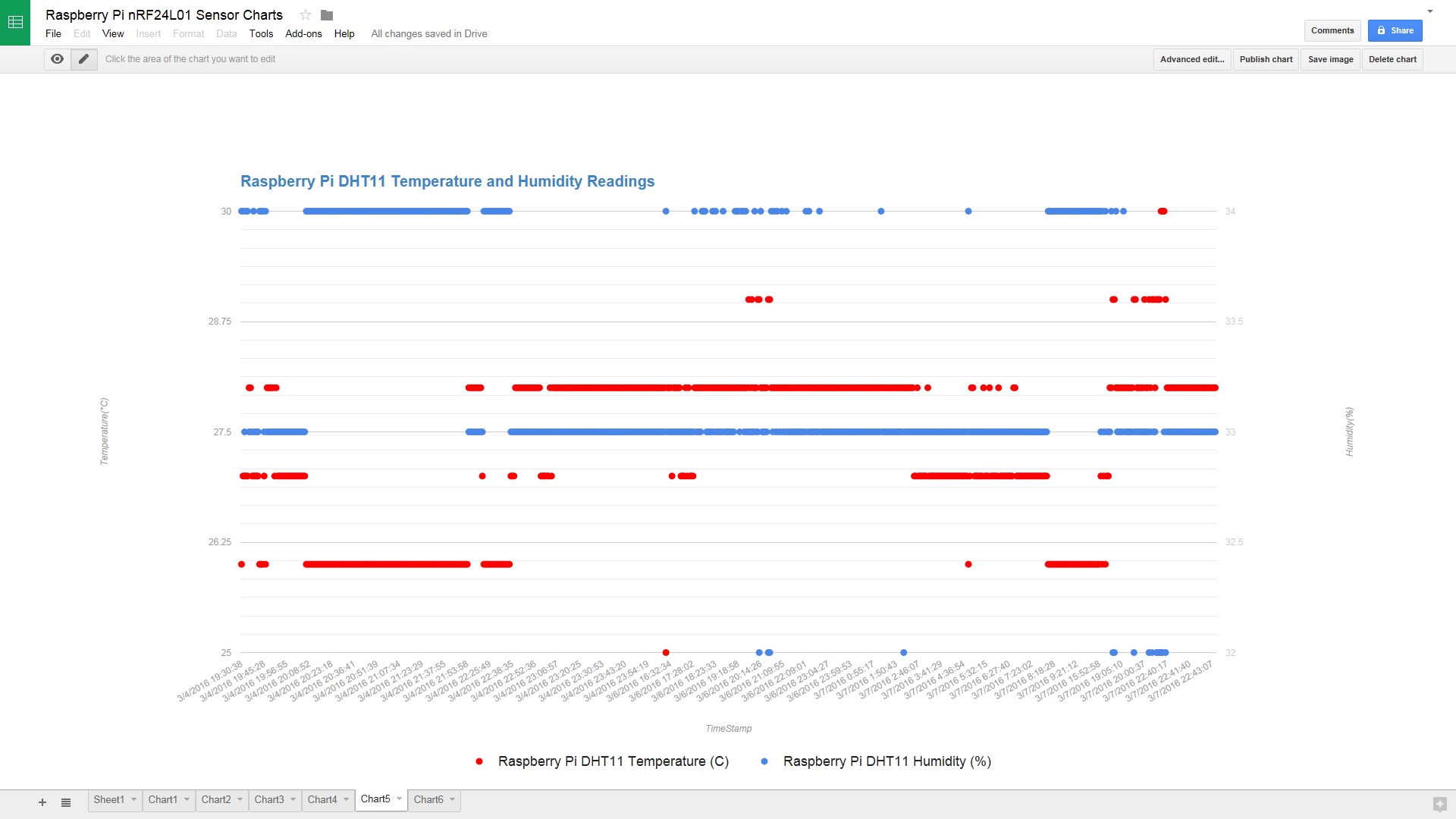Expand the Chart3 tab dropdown arrow

pyautogui.click(x=293, y=799)
